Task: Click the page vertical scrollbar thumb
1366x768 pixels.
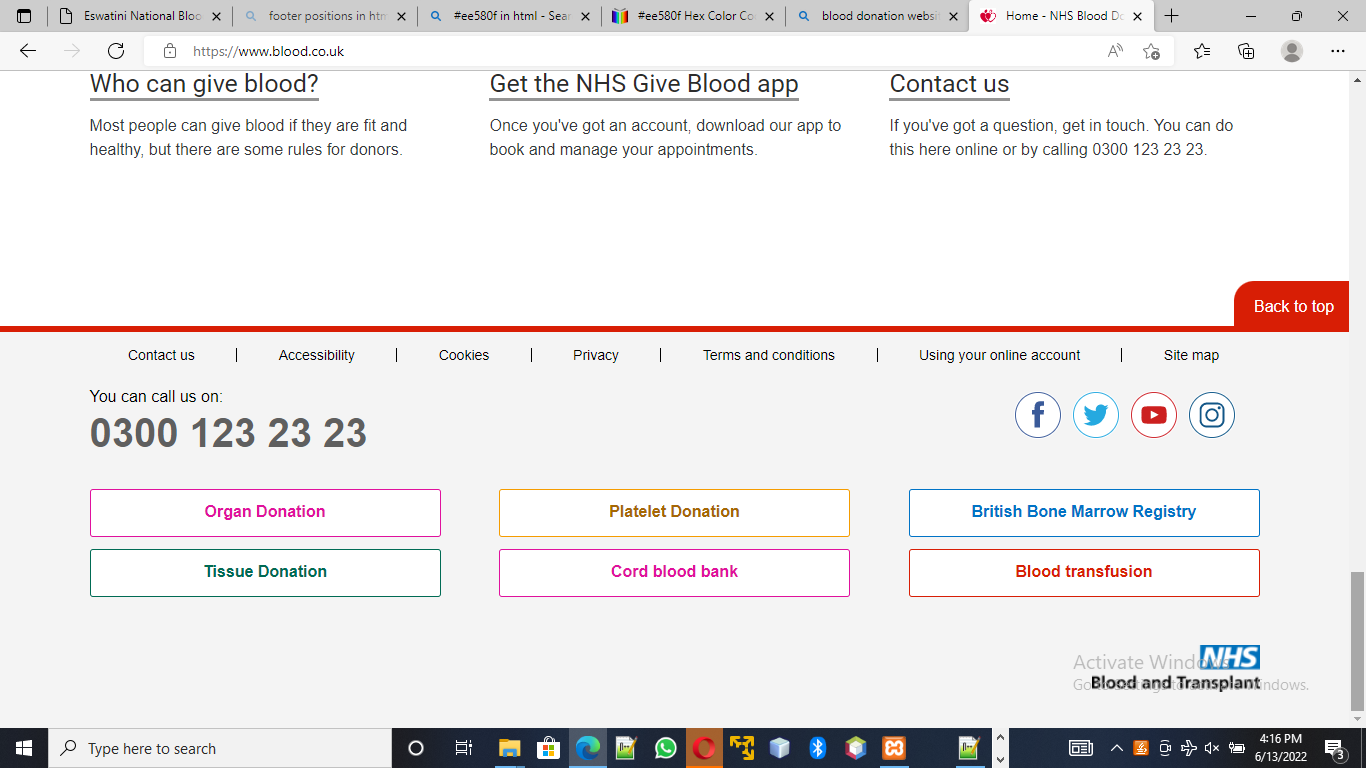Action: tap(1357, 640)
